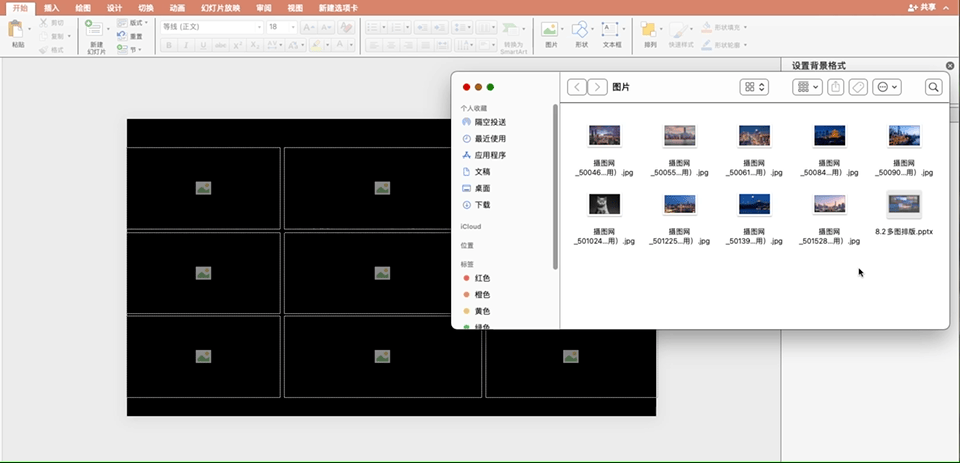Apply subscript X₂ formatting
This screenshot has height=463, width=960.
(x=255, y=45)
